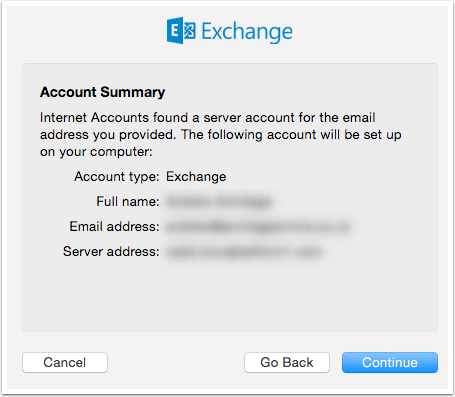
Task: Select the Exchange account type value
Action: pos(196,177)
